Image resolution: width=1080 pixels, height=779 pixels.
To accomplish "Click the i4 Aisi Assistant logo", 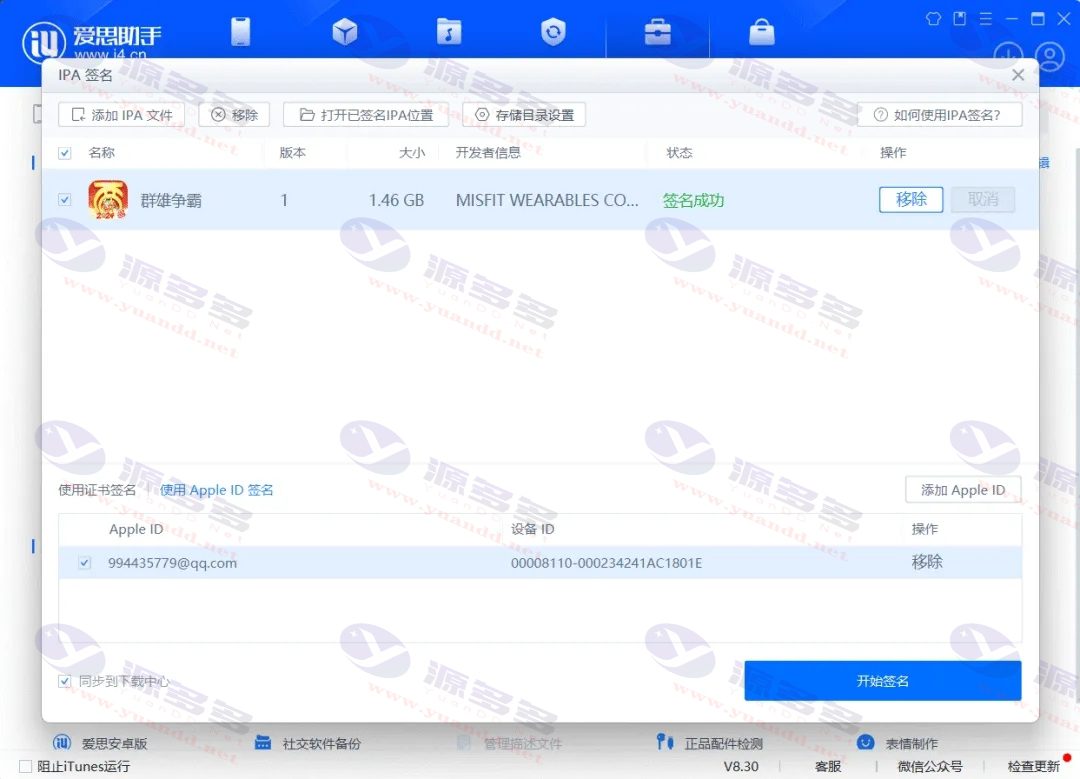I will click(x=92, y=41).
